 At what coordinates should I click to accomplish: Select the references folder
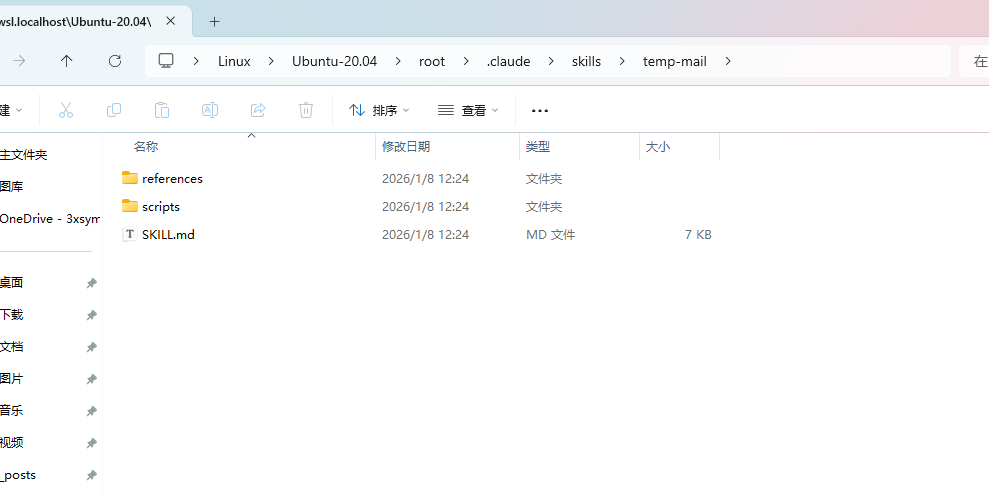click(x=172, y=179)
